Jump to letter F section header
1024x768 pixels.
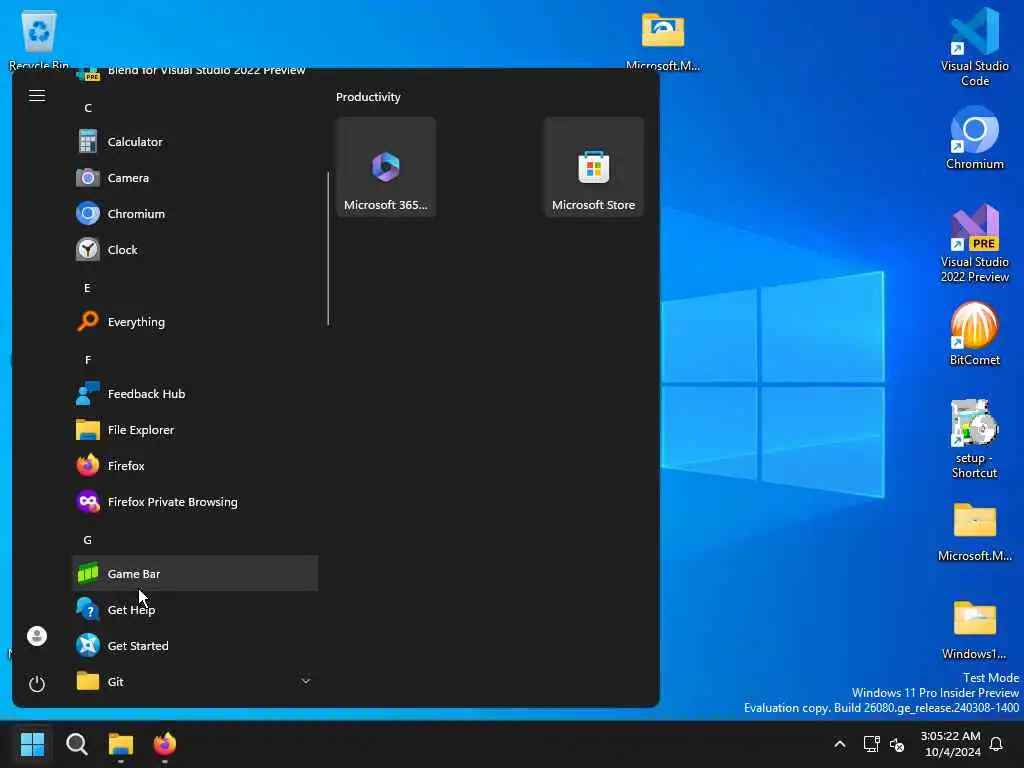pyautogui.click(x=88, y=360)
